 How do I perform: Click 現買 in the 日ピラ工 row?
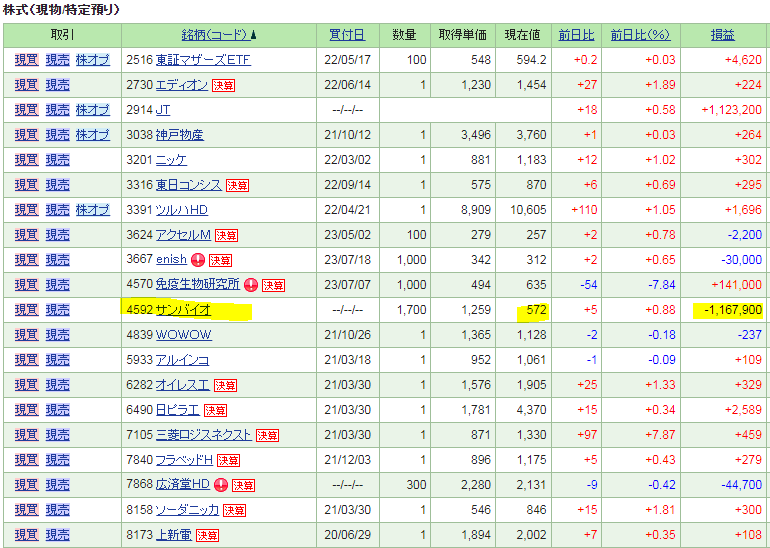pos(27,411)
